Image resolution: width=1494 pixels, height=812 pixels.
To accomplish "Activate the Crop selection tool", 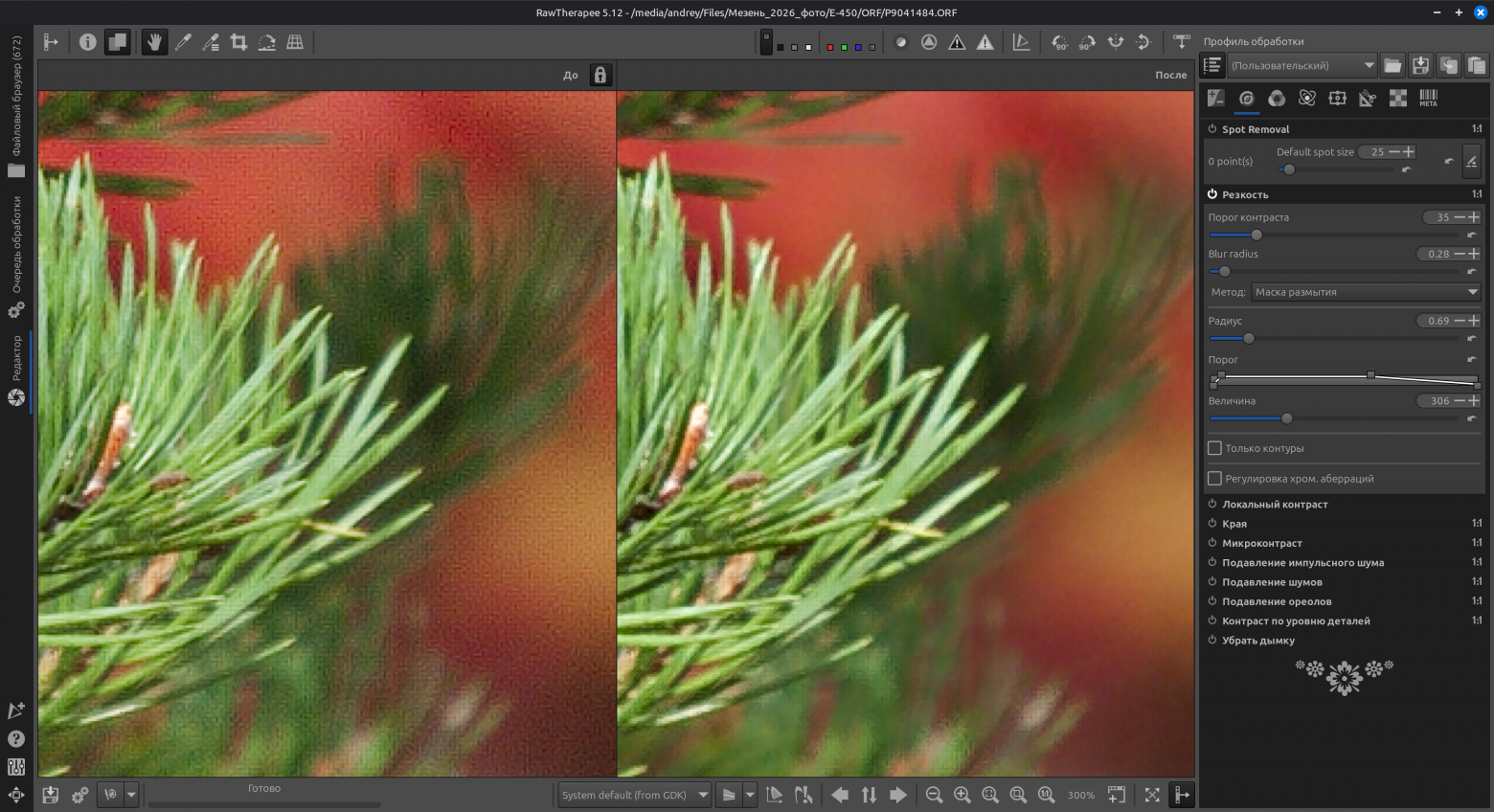I will (238, 42).
